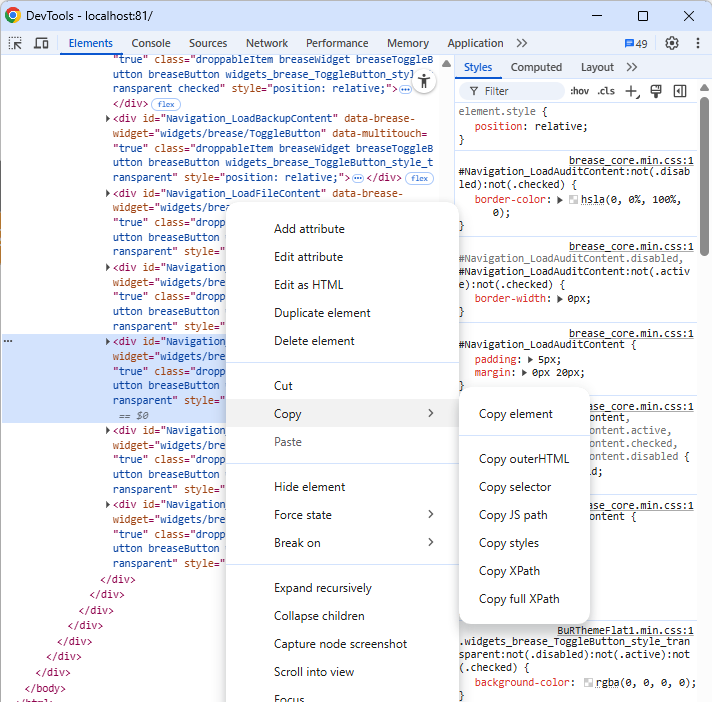Show more main DevTools tabs chevron
Screen dimensions: 712x702
pos(521,43)
